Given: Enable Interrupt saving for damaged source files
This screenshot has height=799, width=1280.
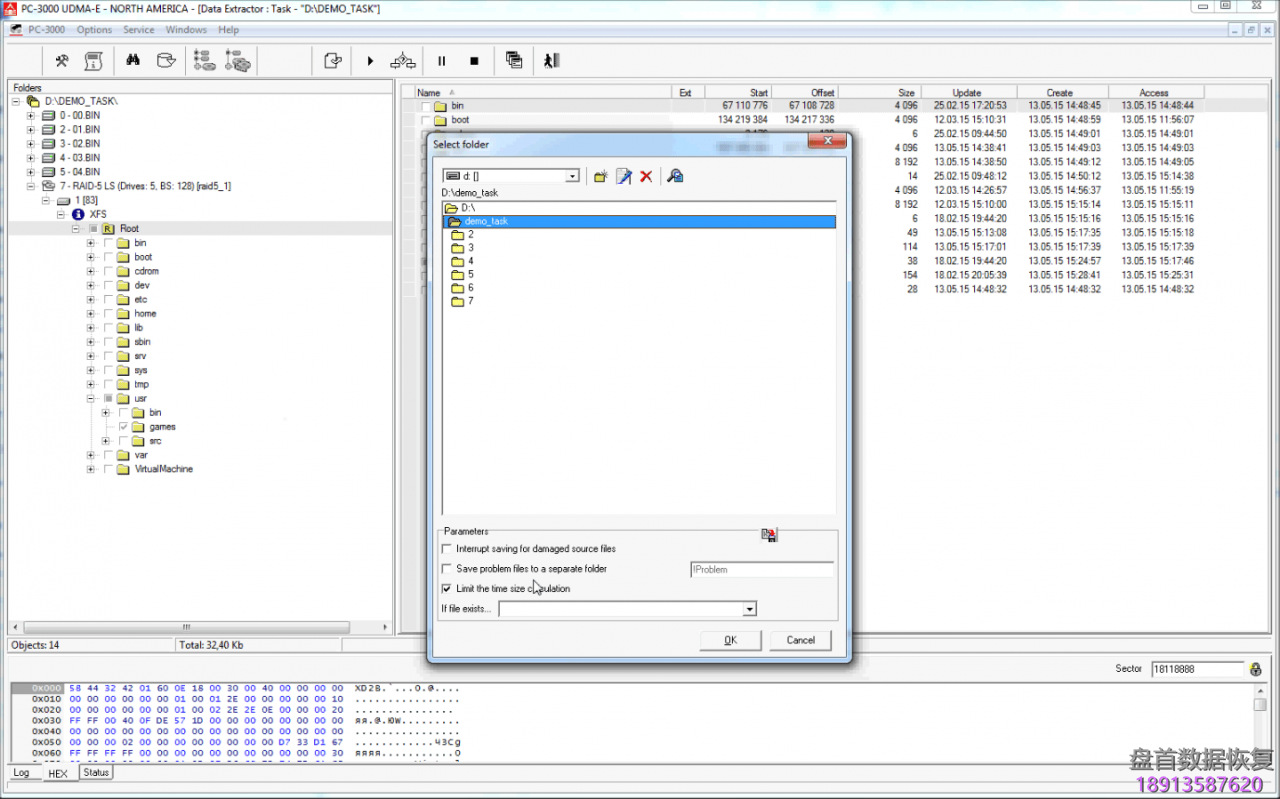Looking at the screenshot, I should (x=446, y=548).
